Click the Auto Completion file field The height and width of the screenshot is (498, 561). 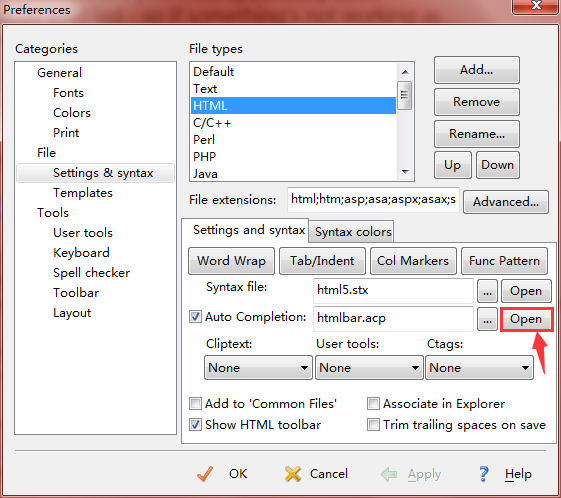click(393, 318)
